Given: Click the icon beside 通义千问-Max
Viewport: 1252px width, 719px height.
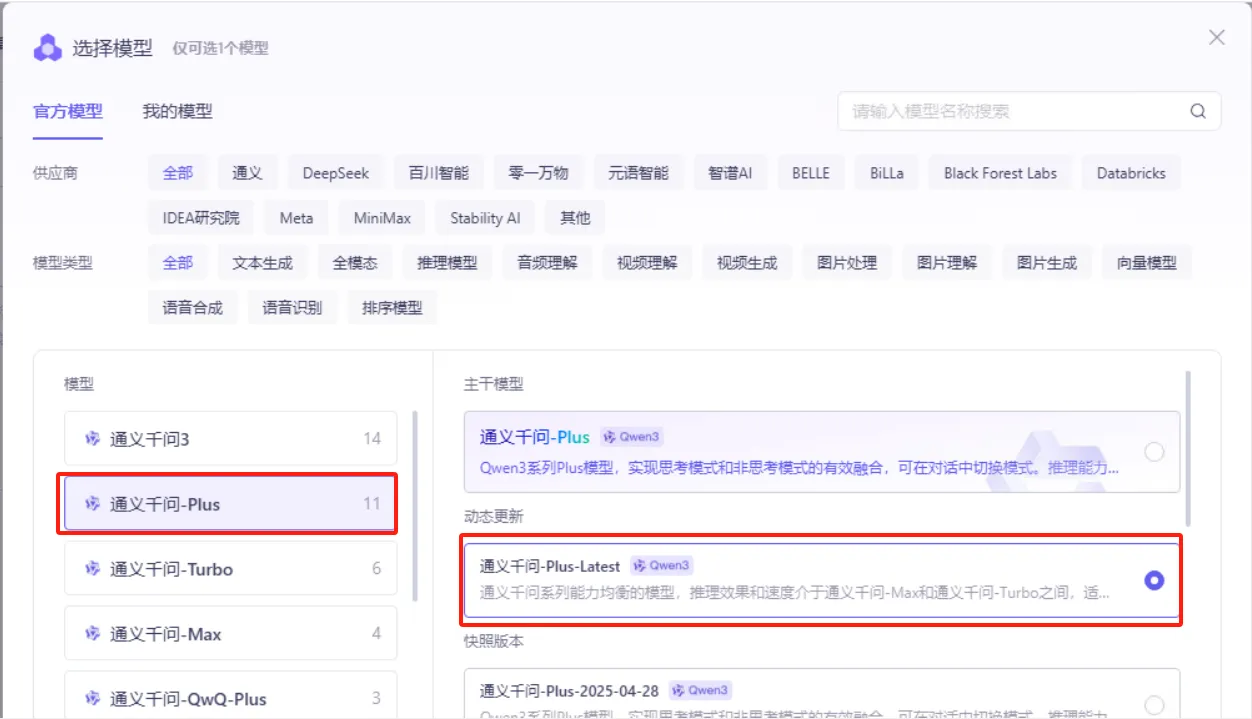Looking at the screenshot, I should [x=93, y=634].
